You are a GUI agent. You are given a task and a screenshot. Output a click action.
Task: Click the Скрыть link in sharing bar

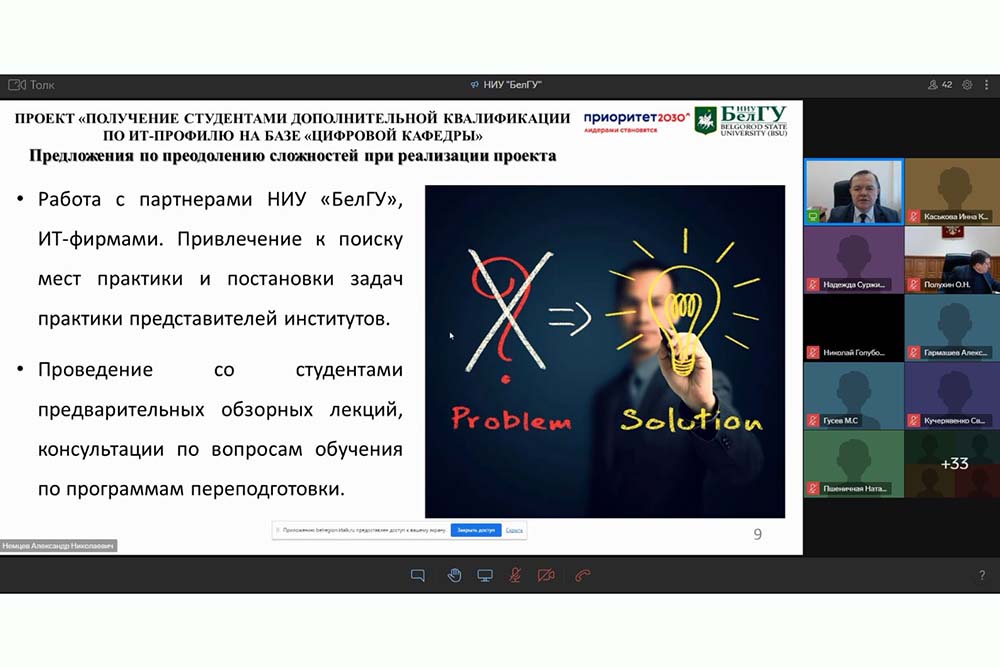click(514, 530)
